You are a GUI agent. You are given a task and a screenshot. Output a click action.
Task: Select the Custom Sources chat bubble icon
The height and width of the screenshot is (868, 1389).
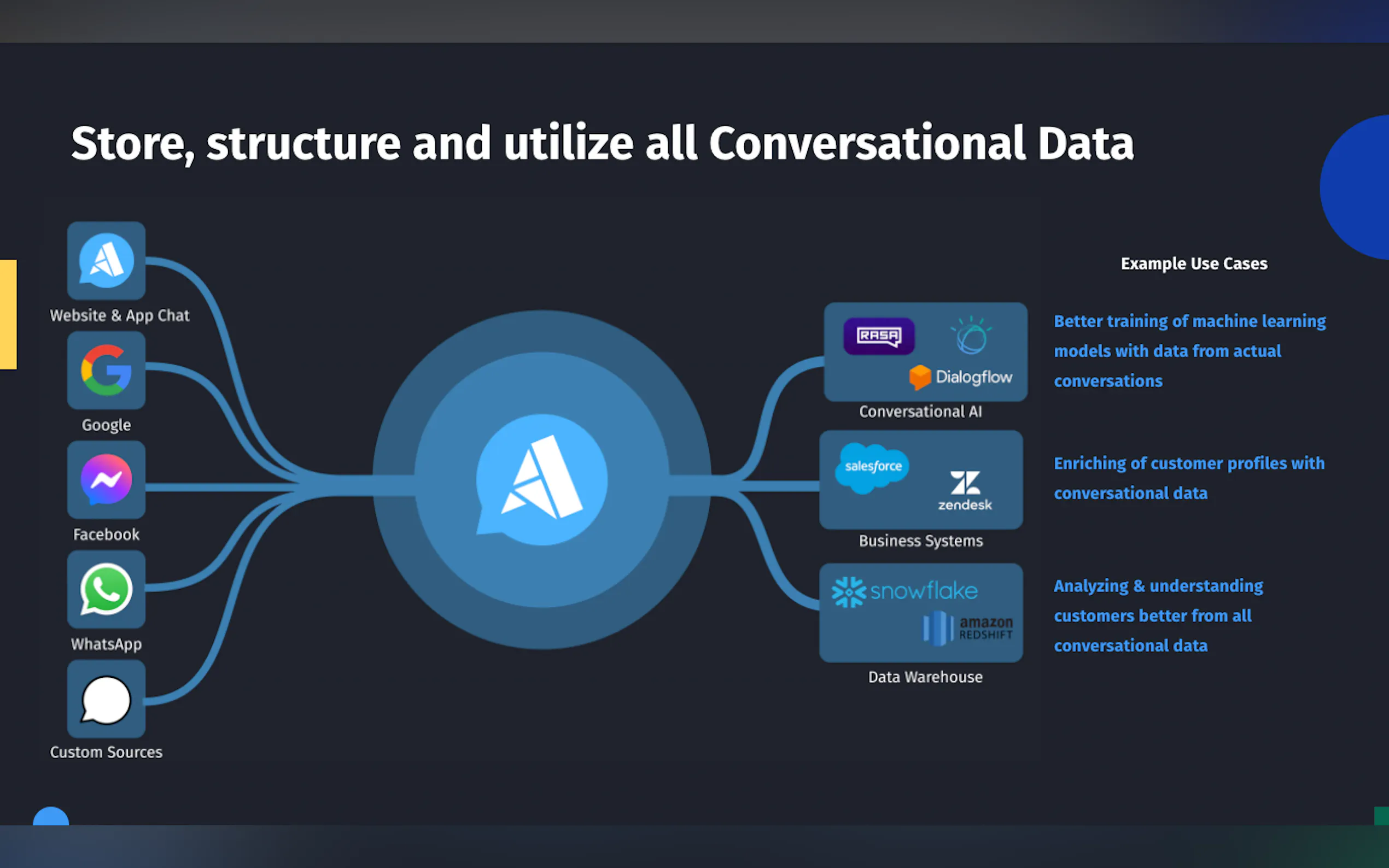tap(106, 699)
